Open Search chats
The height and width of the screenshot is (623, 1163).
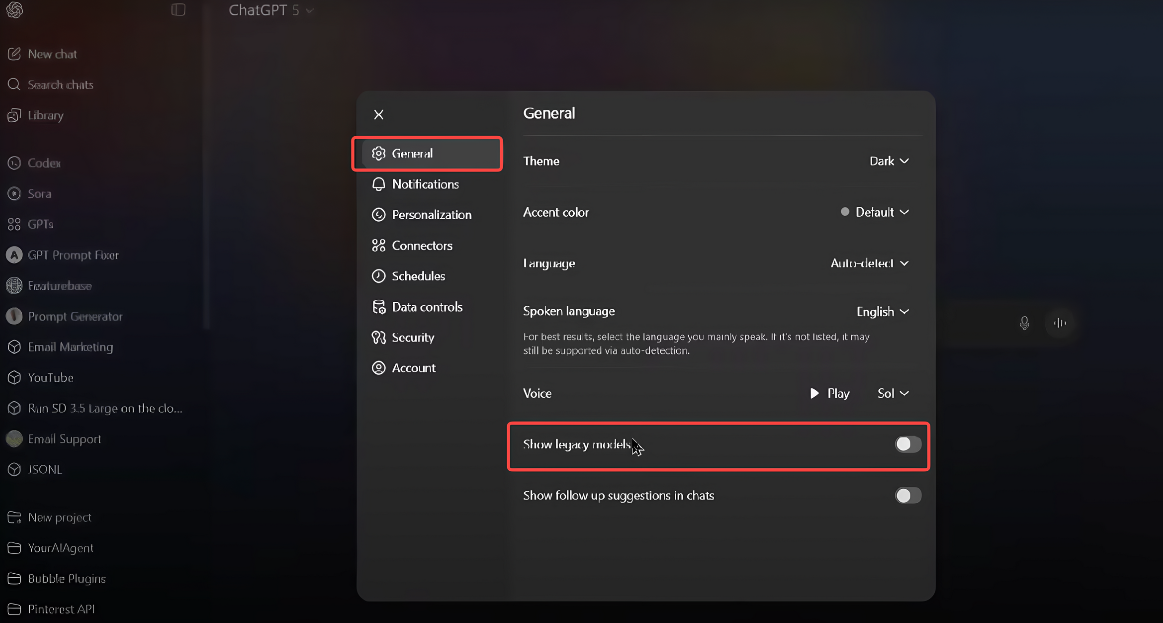tap(52, 84)
